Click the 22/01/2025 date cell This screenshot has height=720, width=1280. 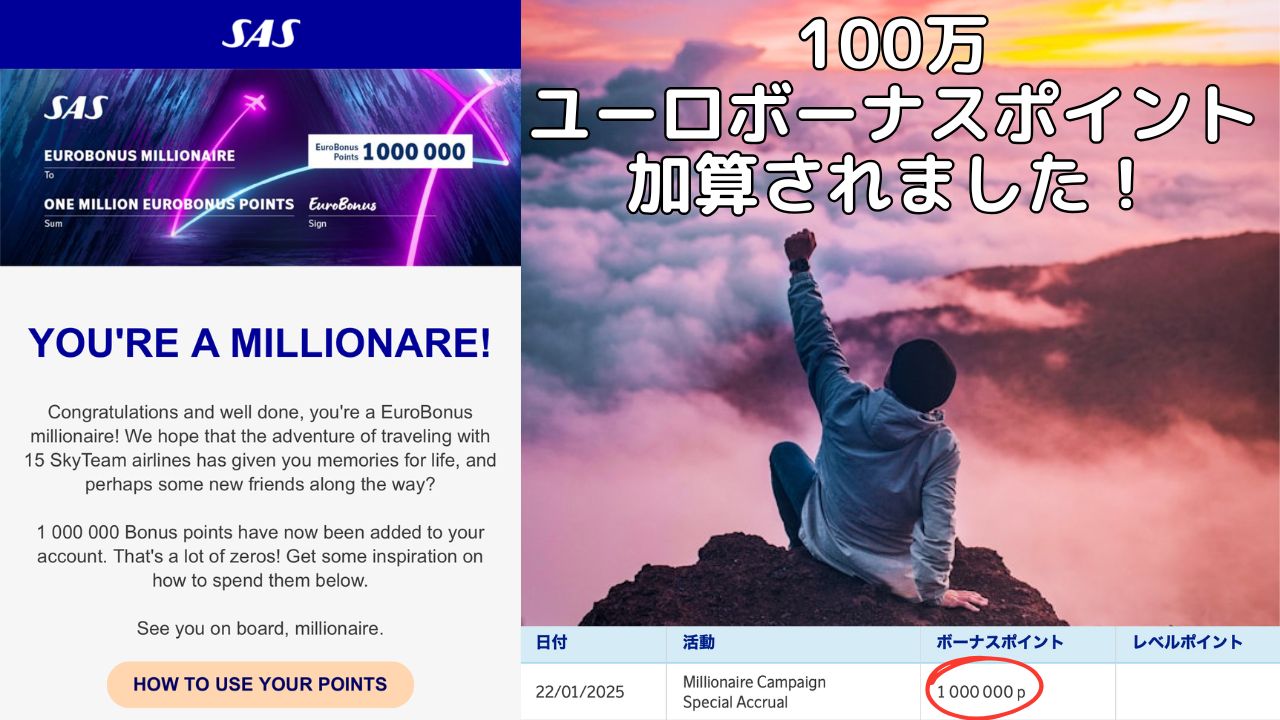580,692
